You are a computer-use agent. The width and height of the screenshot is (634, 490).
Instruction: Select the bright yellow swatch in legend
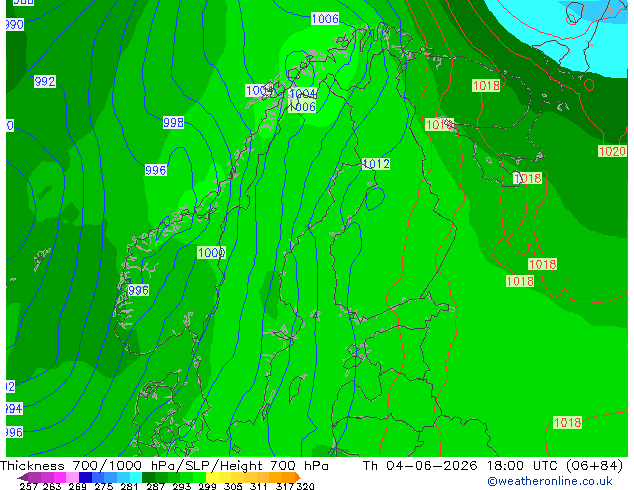coord(212,477)
